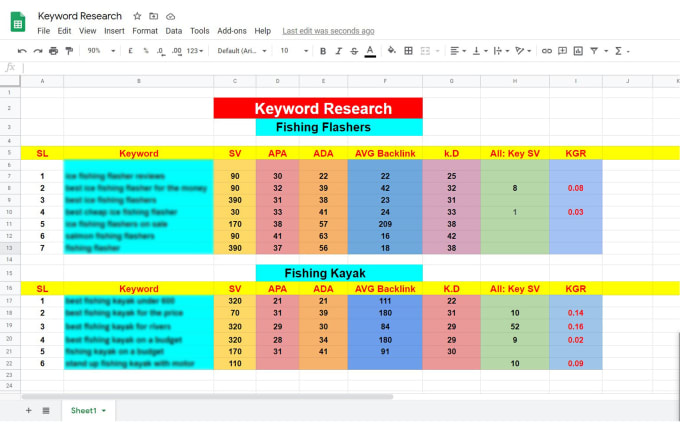Click AVG Backlink value 209 cell
Image resolution: width=680 pixels, height=425 pixels.
pyautogui.click(x=385, y=224)
